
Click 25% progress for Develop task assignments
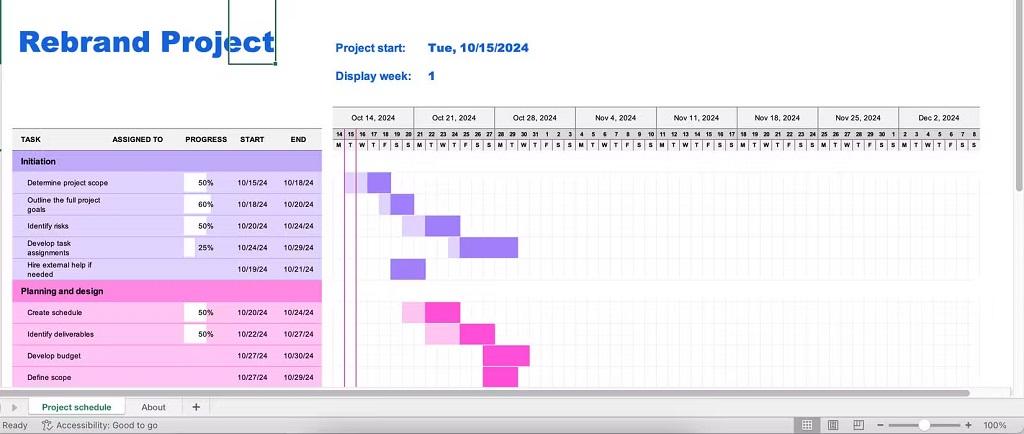click(x=206, y=248)
